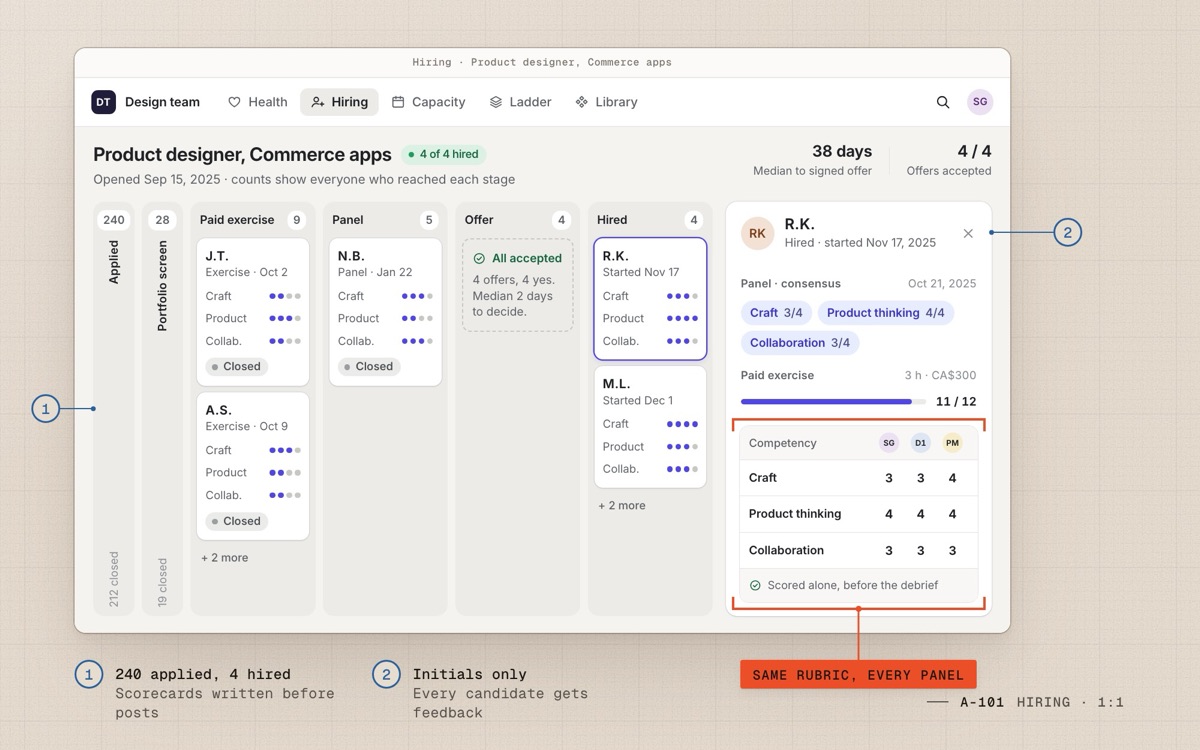Click the search magnifier icon
The image size is (1200, 750).
[943, 102]
